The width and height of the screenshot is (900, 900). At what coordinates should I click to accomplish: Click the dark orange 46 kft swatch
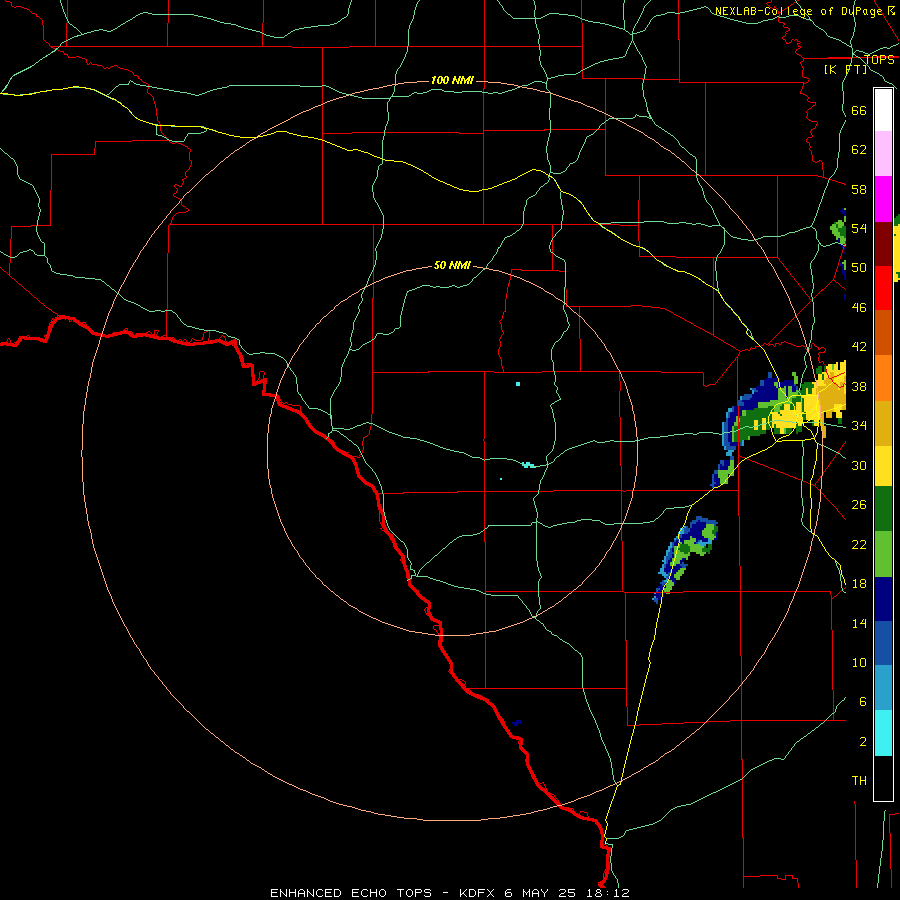point(883,333)
